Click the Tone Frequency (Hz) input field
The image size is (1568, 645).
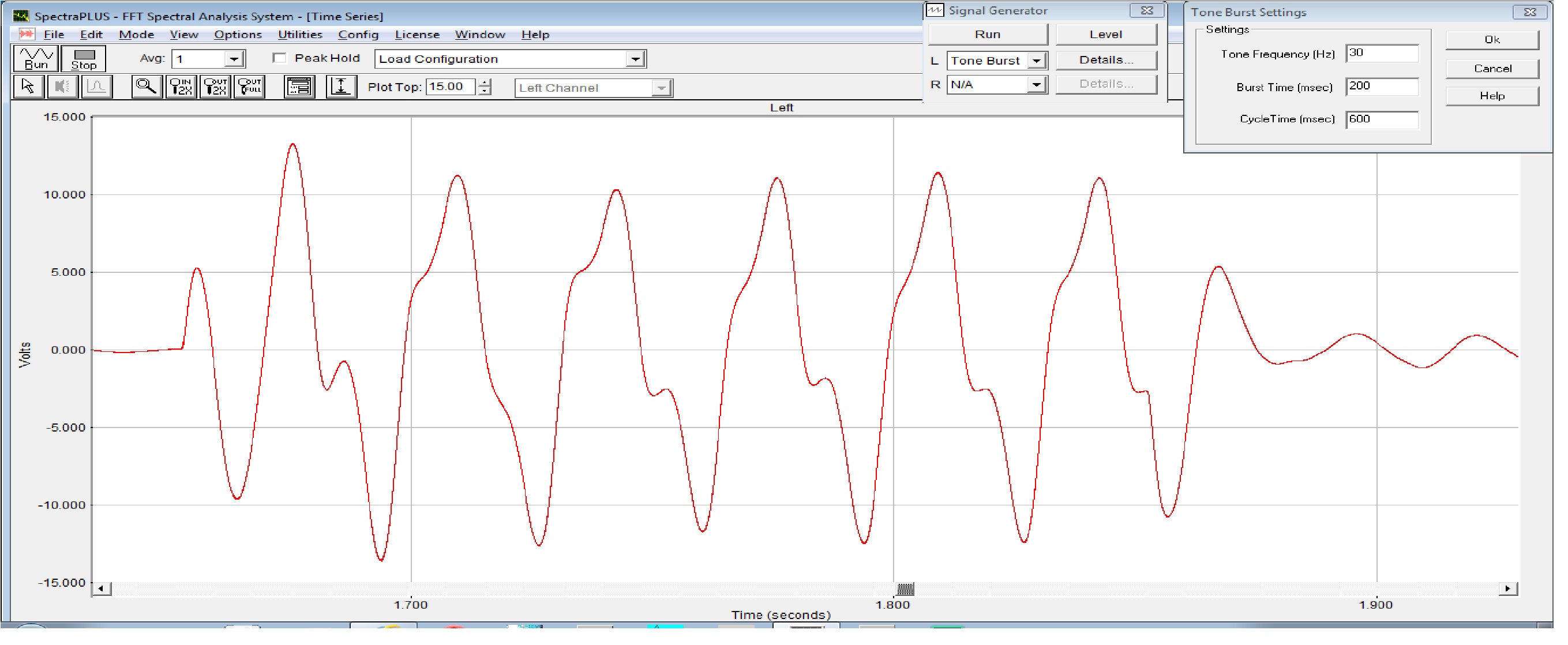pyautogui.click(x=1382, y=54)
